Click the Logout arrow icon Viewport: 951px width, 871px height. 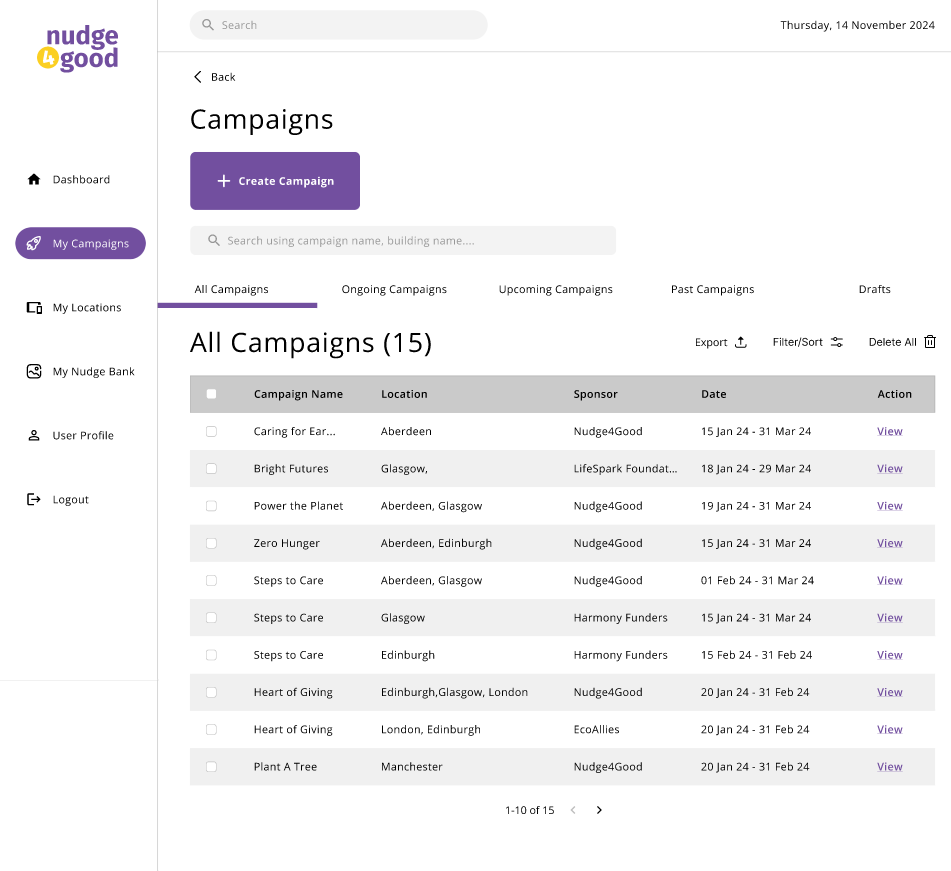click(34, 500)
